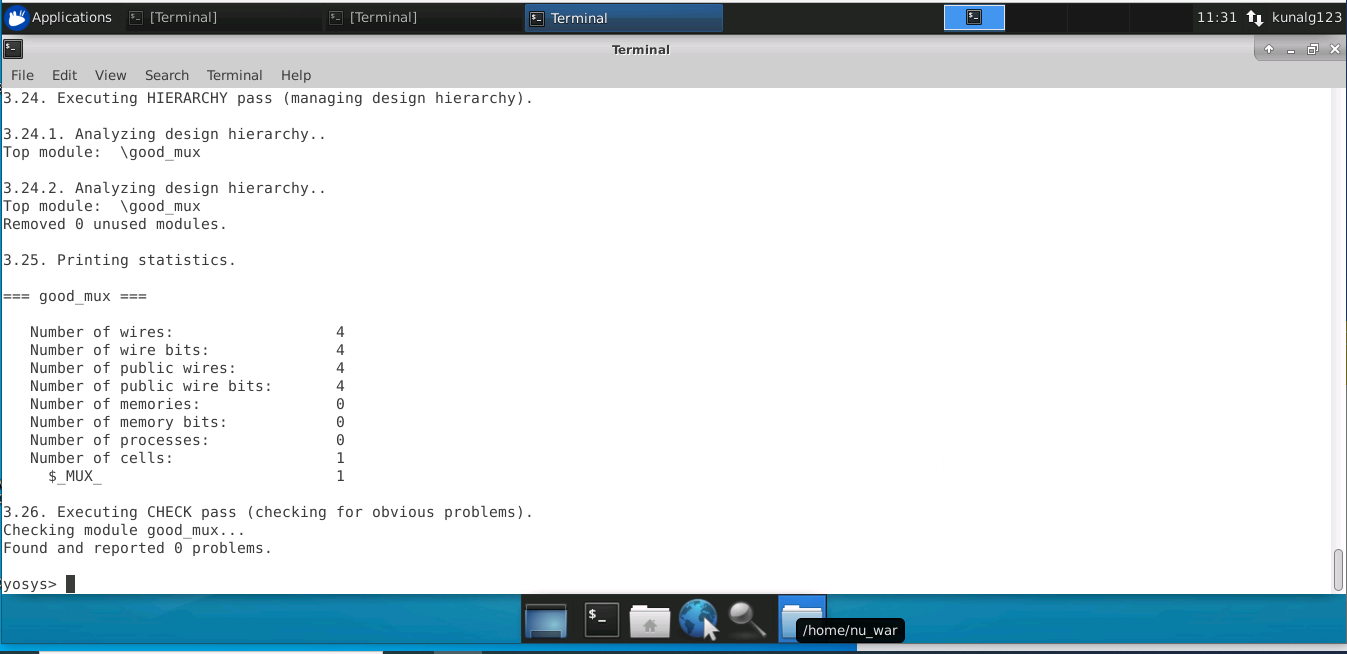
Task: Launch the terminal emulator from the bottom dock
Action: (x=601, y=619)
